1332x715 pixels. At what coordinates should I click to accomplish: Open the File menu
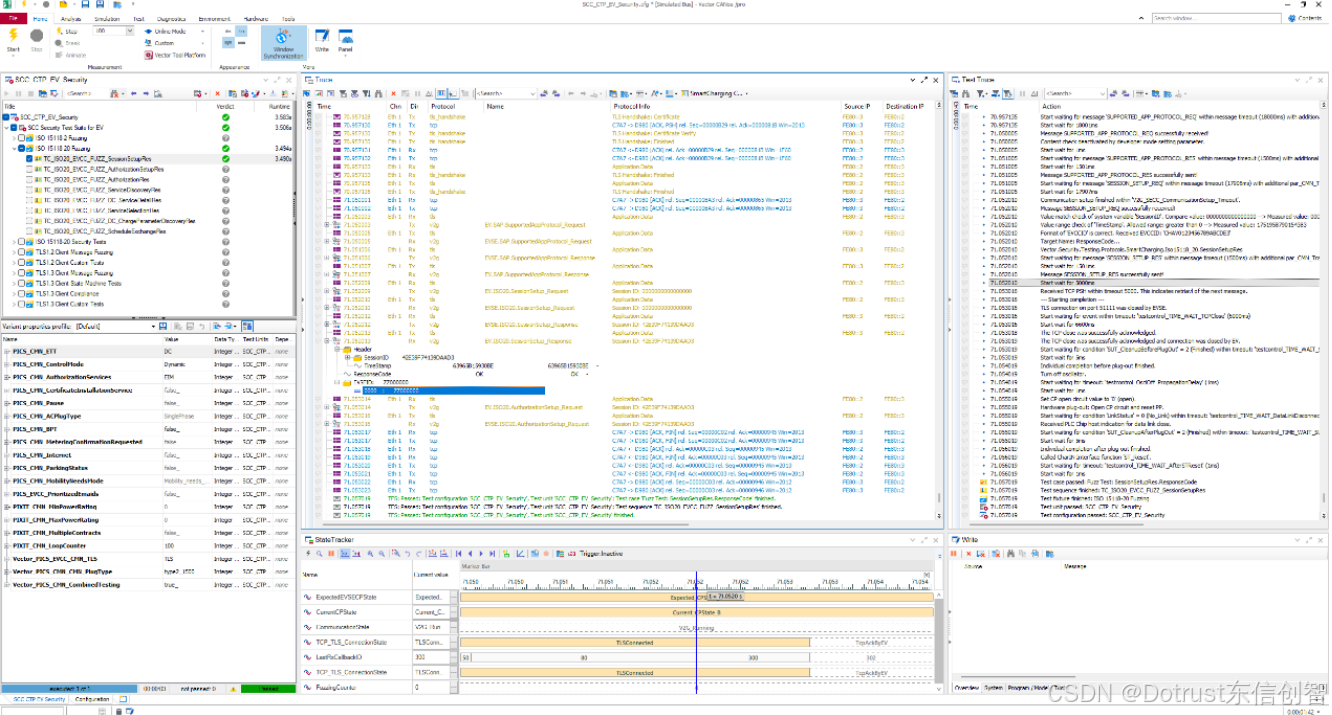tap(13, 19)
